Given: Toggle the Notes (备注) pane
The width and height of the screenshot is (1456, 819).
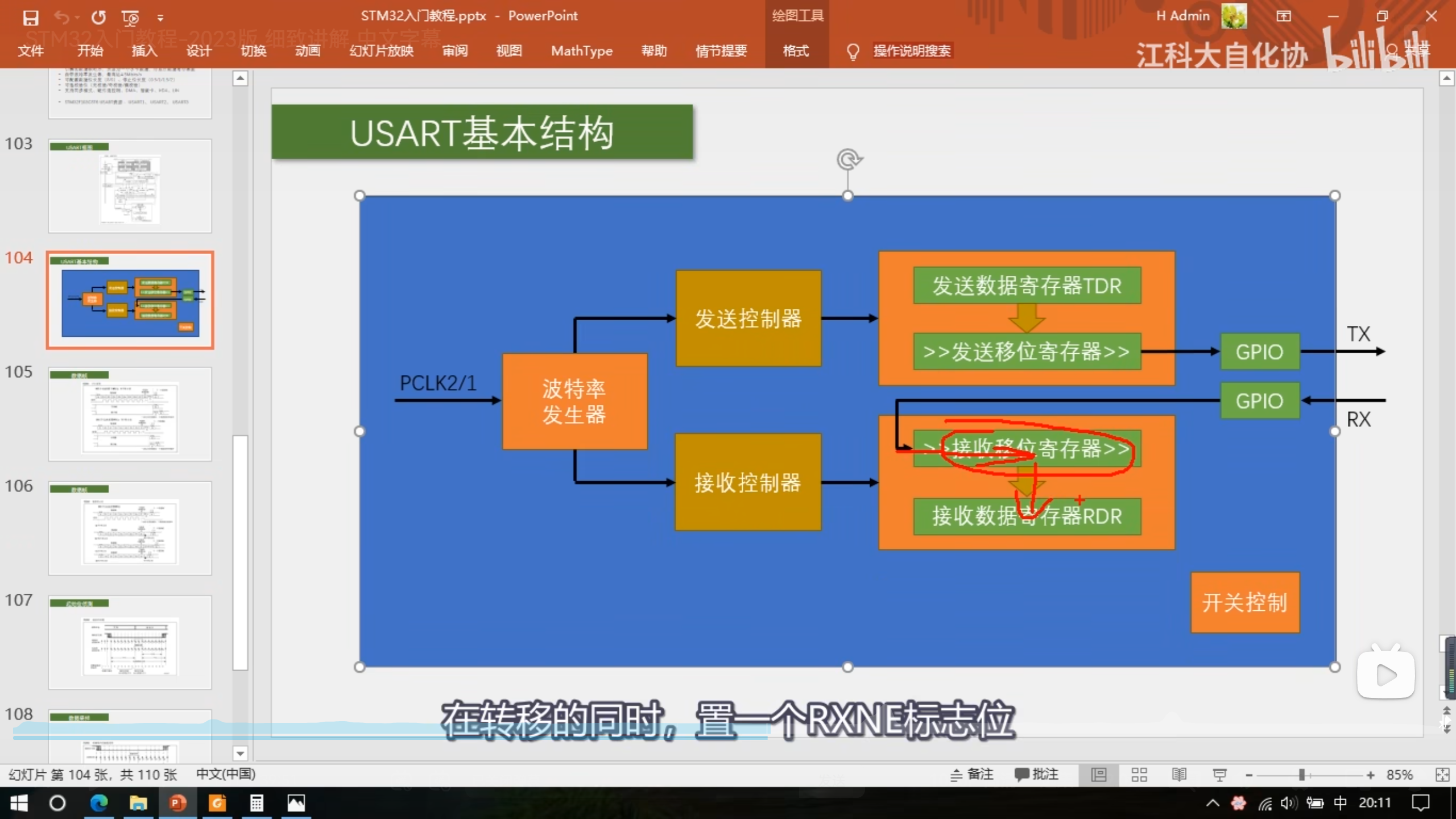Looking at the screenshot, I should tap(972, 775).
